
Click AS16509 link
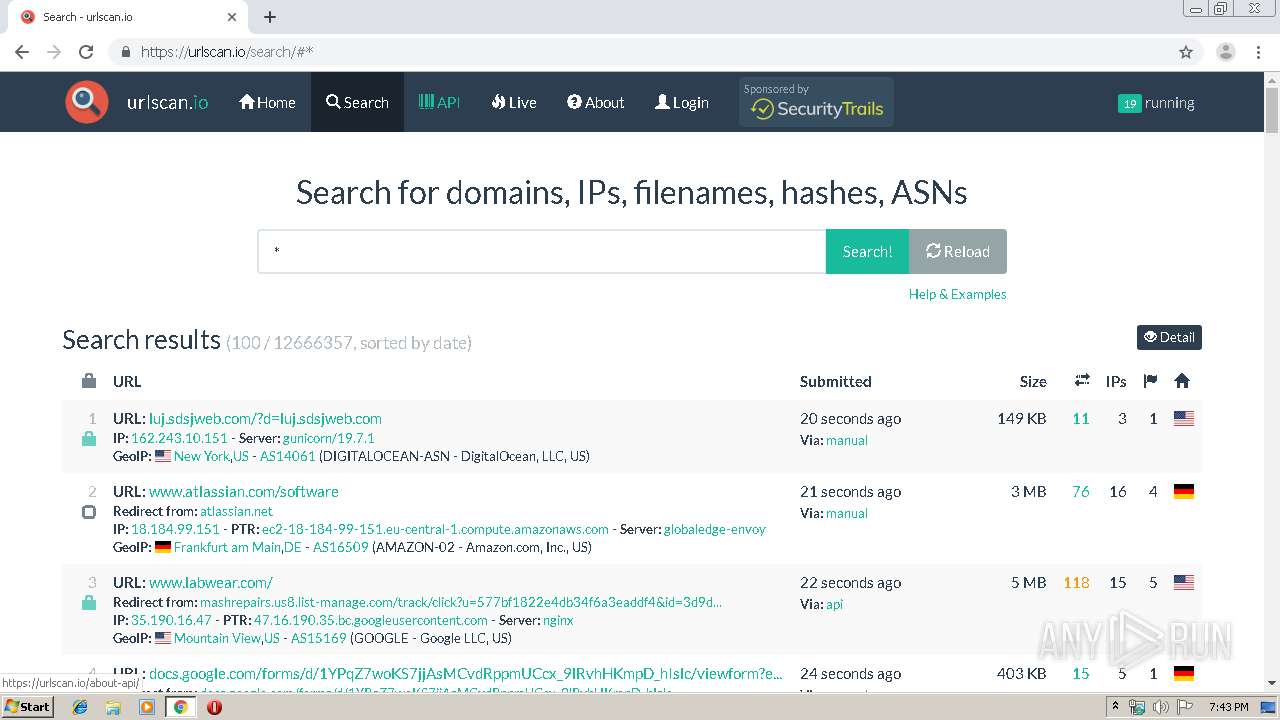340,547
